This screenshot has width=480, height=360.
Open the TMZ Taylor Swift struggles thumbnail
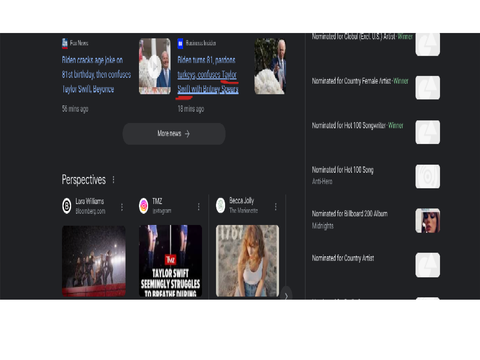170,261
